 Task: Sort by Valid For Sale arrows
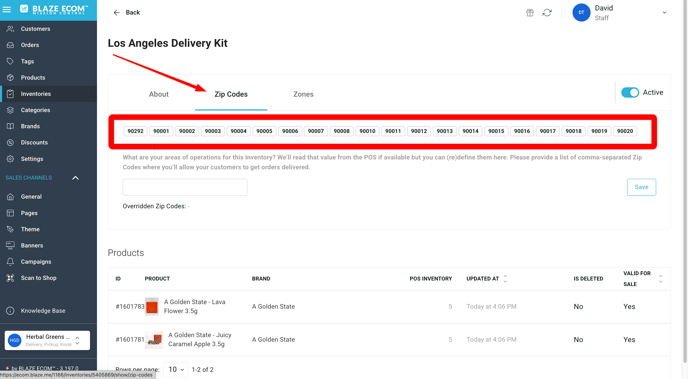tap(660, 279)
